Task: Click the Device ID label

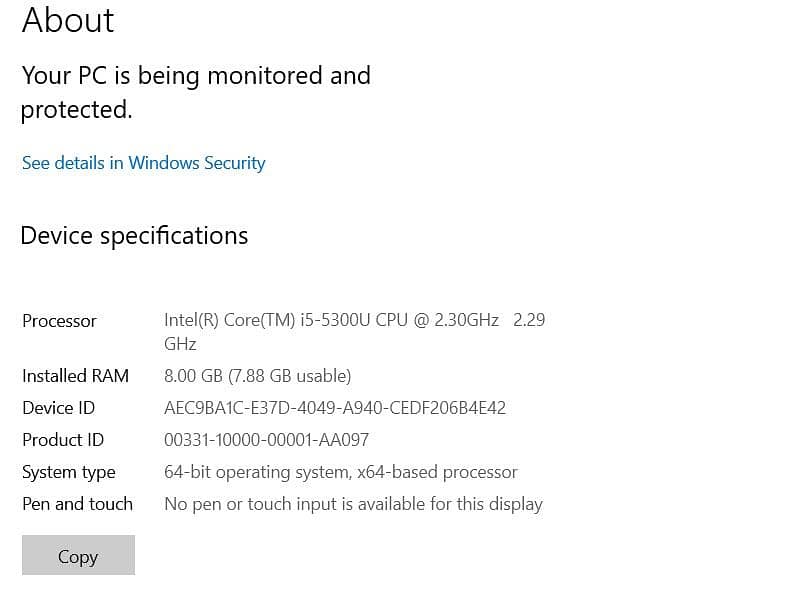Action: [58, 408]
